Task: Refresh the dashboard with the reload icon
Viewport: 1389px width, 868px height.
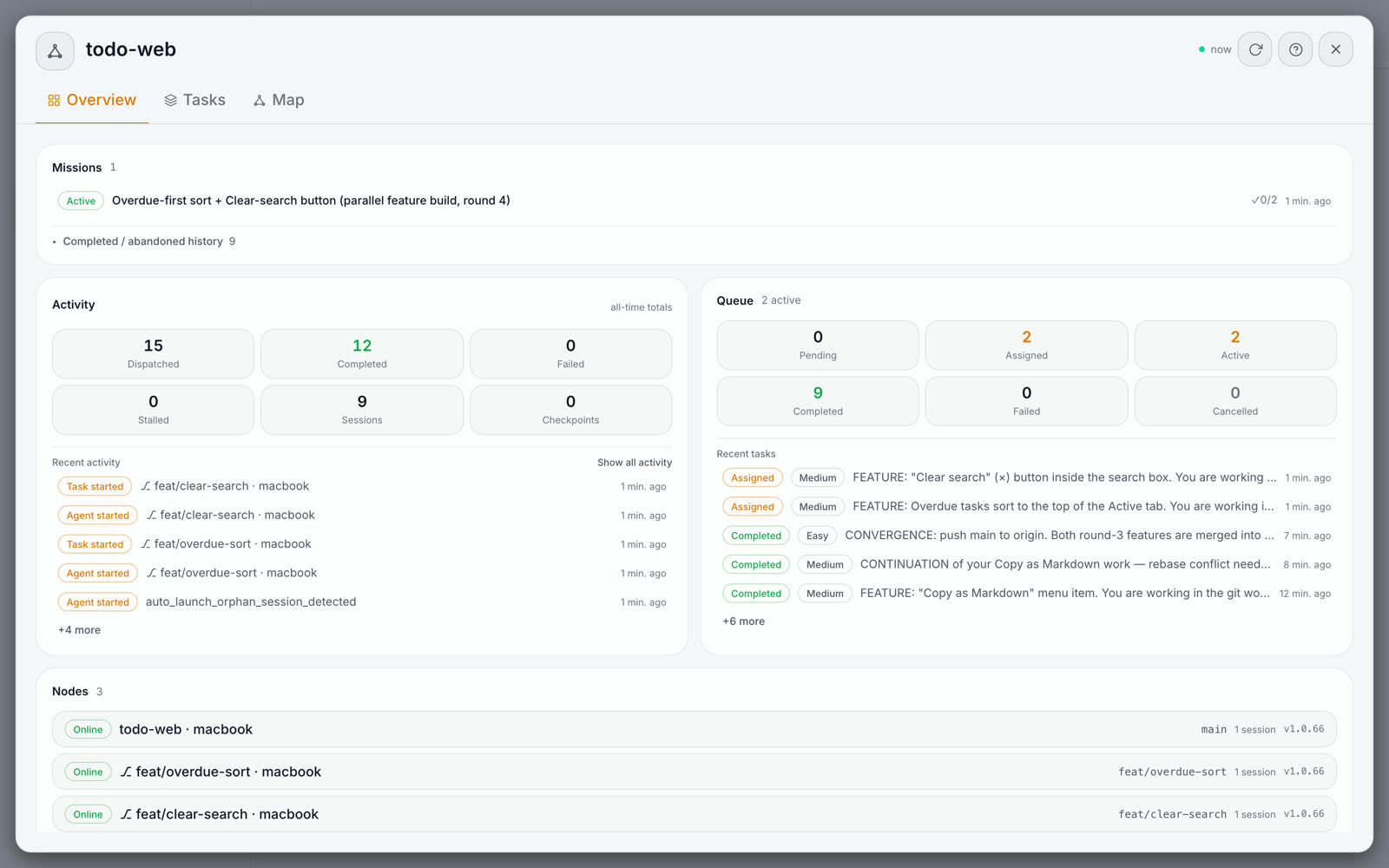Action: point(1255,49)
